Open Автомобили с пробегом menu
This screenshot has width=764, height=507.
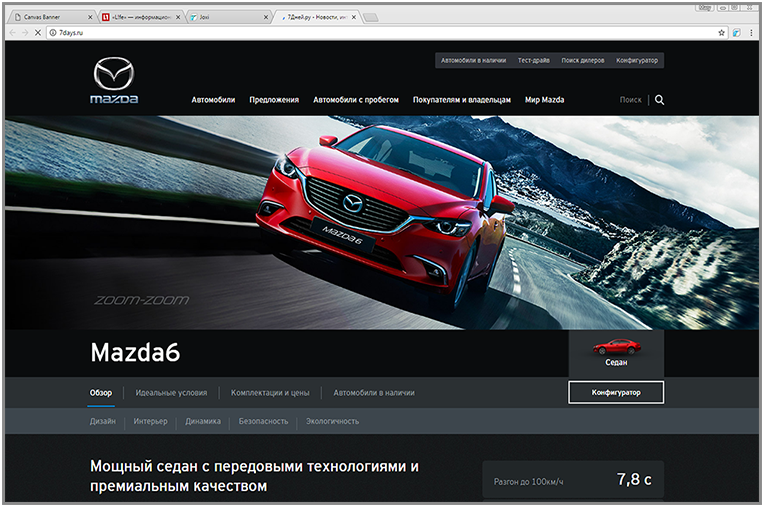click(x=356, y=100)
